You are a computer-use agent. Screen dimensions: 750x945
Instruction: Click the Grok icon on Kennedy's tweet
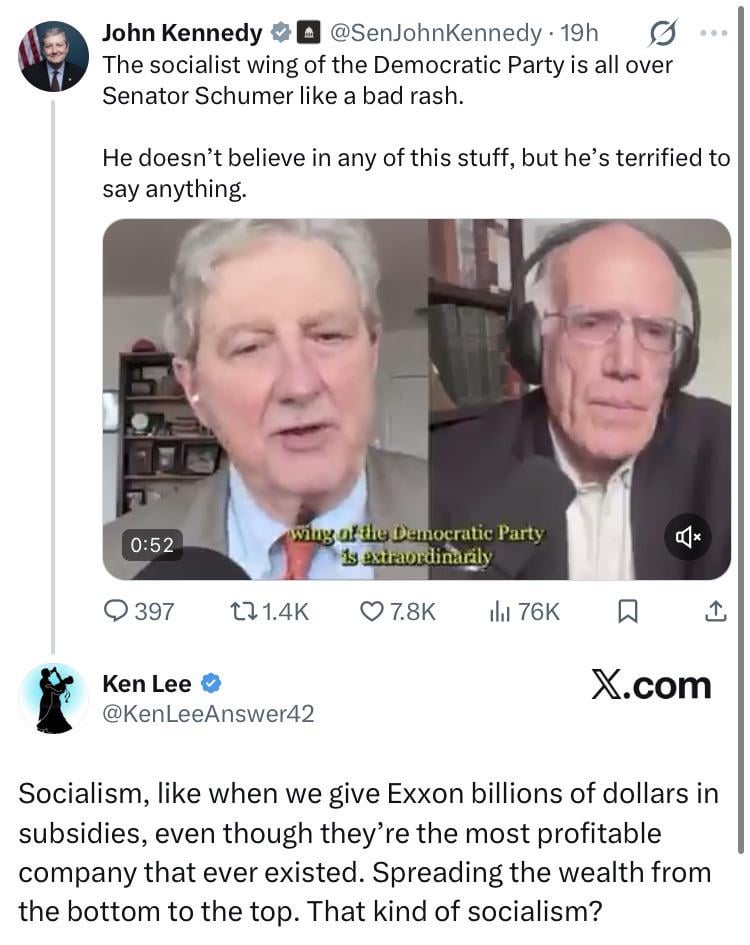(660, 34)
